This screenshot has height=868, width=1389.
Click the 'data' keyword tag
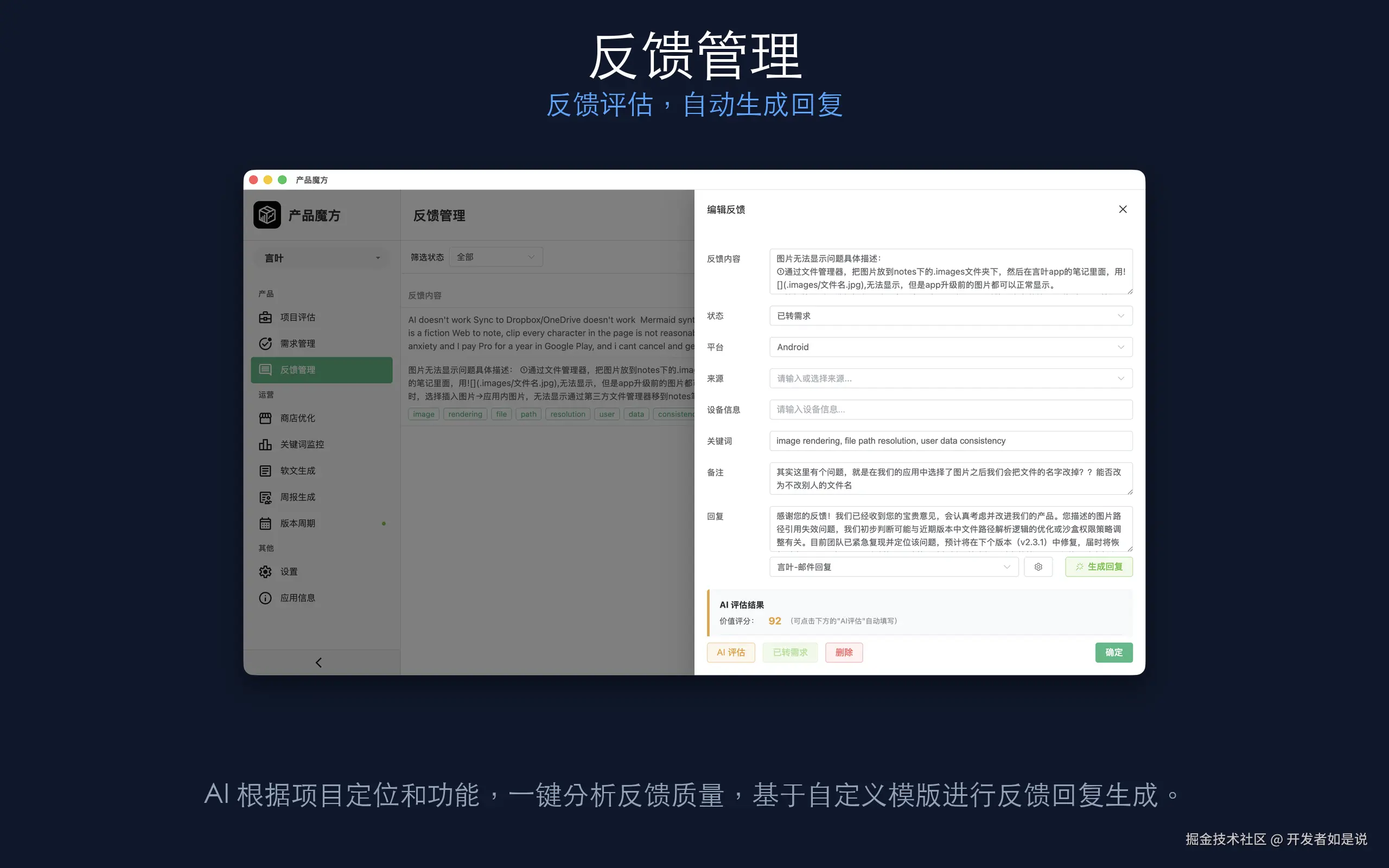coord(636,414)
